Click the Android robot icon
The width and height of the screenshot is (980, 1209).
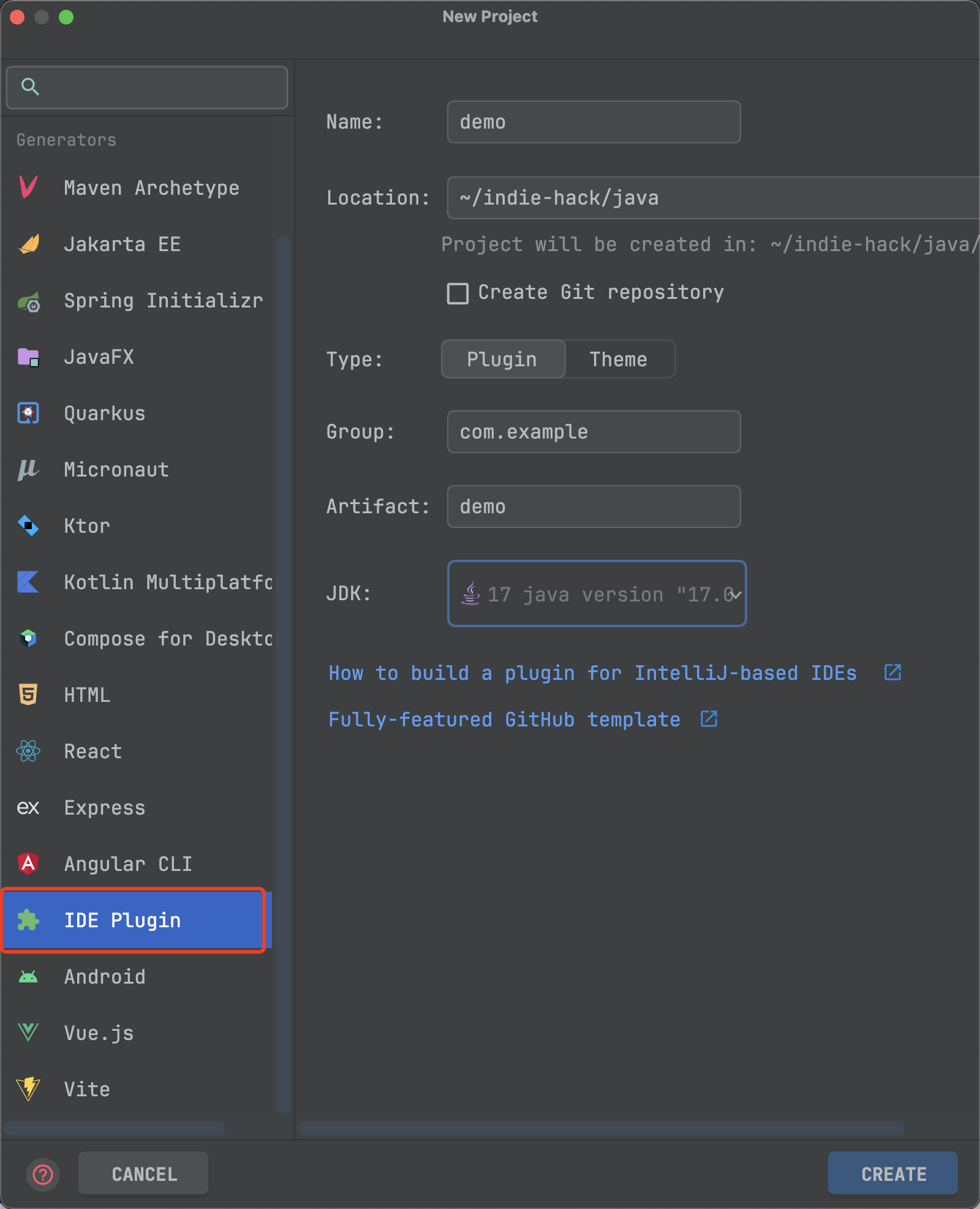(28, 976)
